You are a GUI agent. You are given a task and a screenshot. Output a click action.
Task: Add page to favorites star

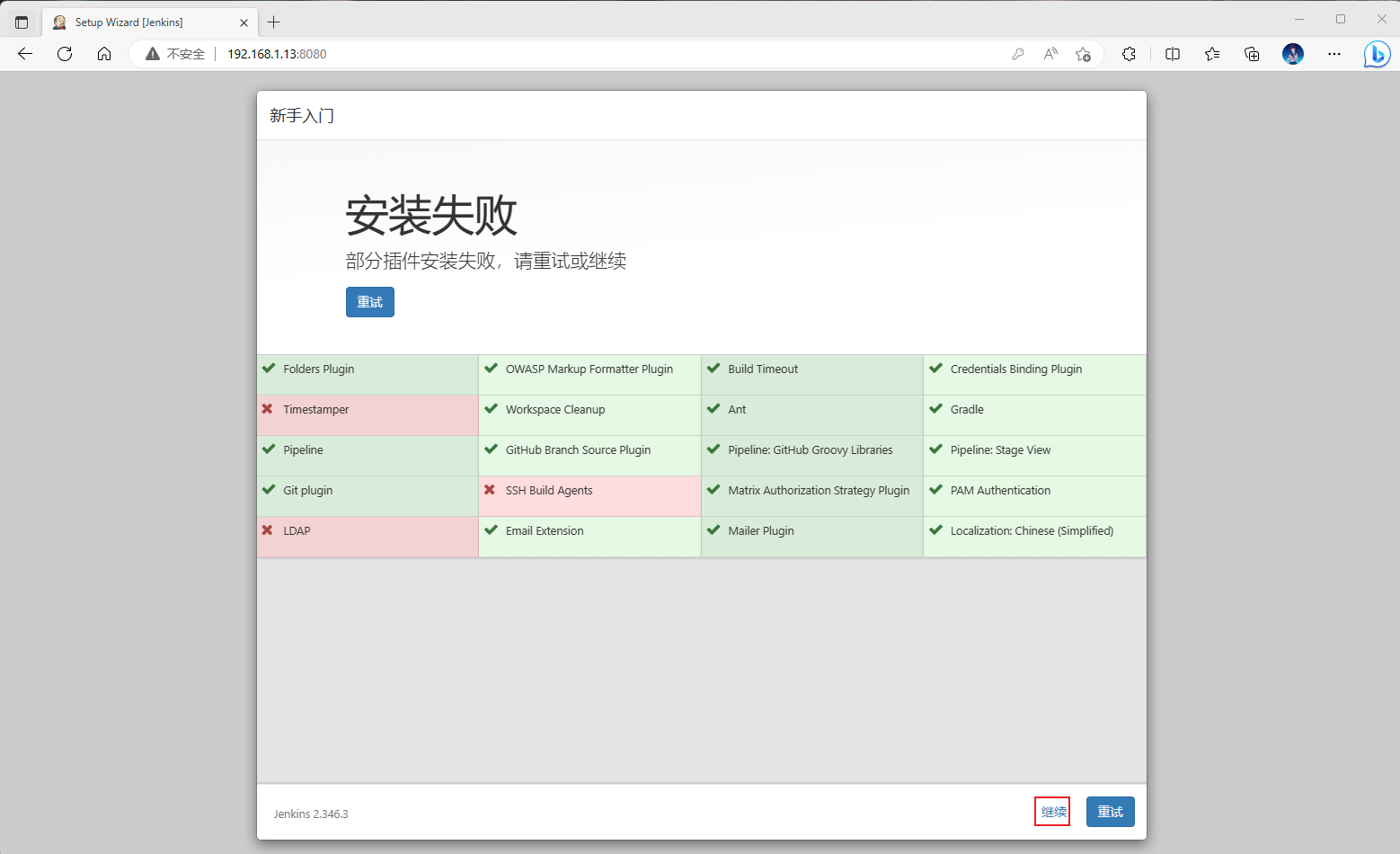(x=1084, y=54)
